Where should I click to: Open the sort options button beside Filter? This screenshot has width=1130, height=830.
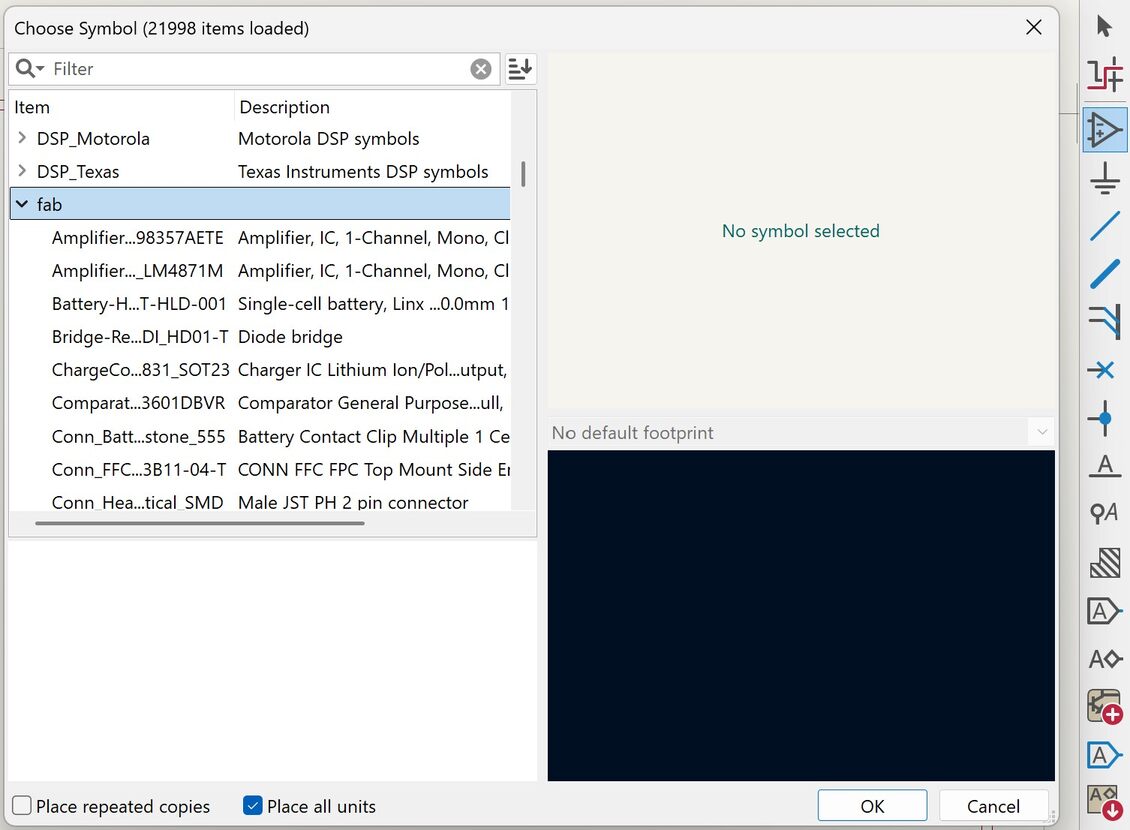520,68
